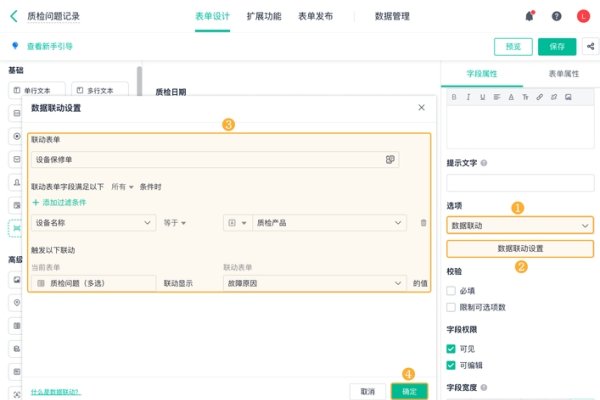Click the plus icon of 添加过滤条件
Image resolution: width=600 pixels, height=400 pixels.
36,202
